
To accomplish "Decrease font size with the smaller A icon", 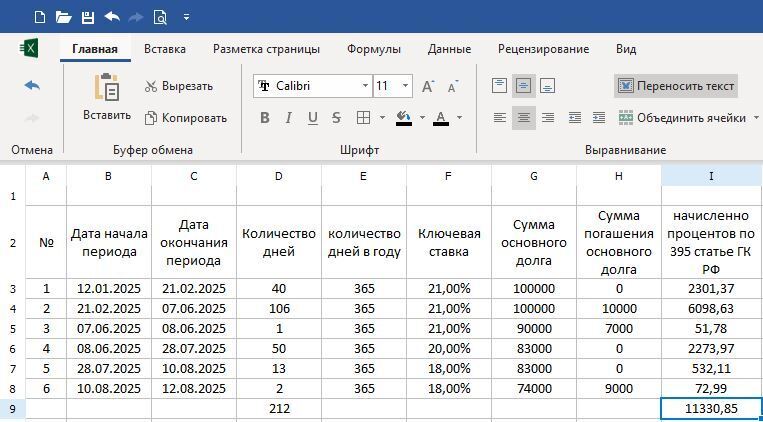I will coord(453,87).
